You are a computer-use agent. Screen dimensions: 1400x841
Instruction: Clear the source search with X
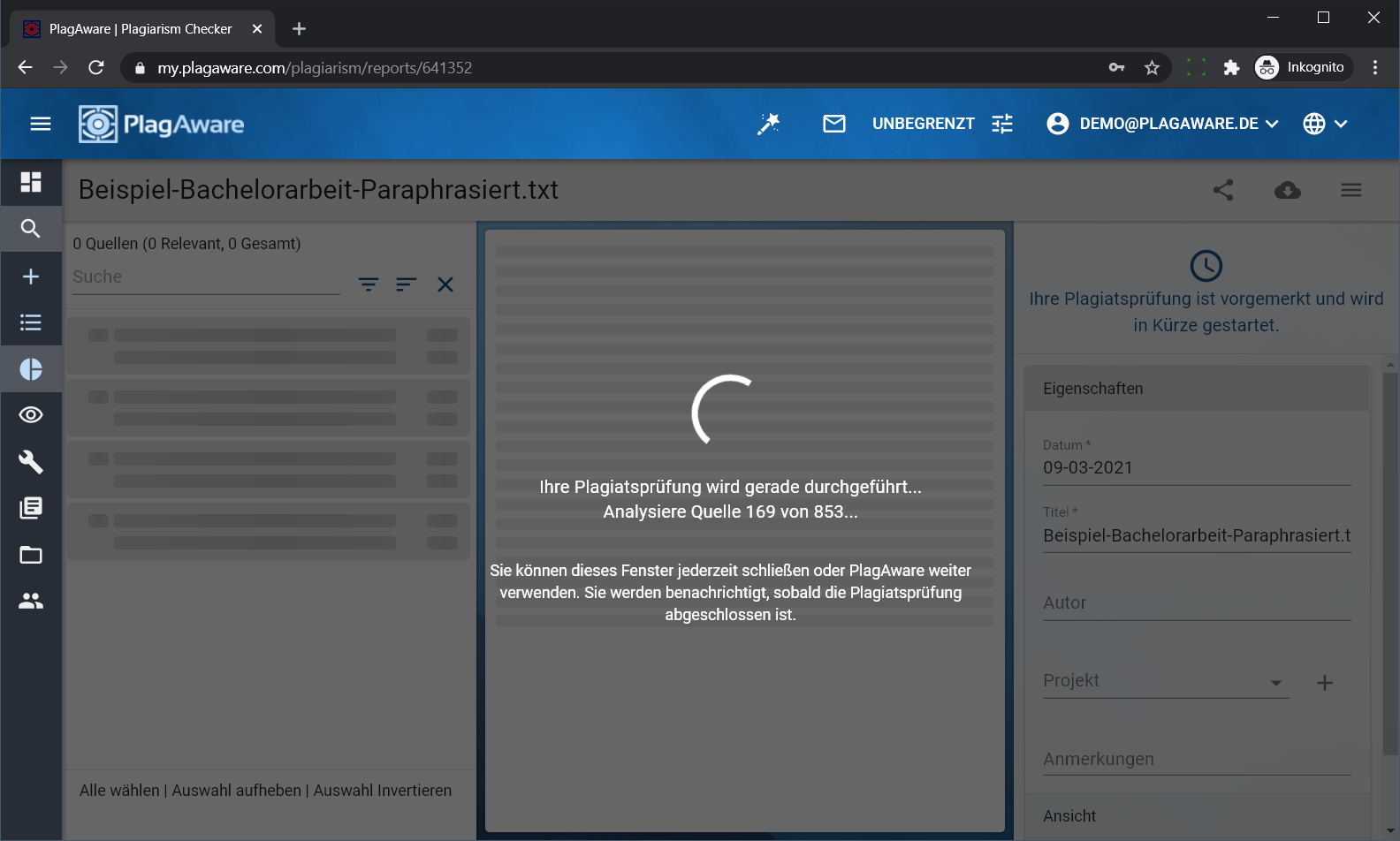[x=445, y=284]
